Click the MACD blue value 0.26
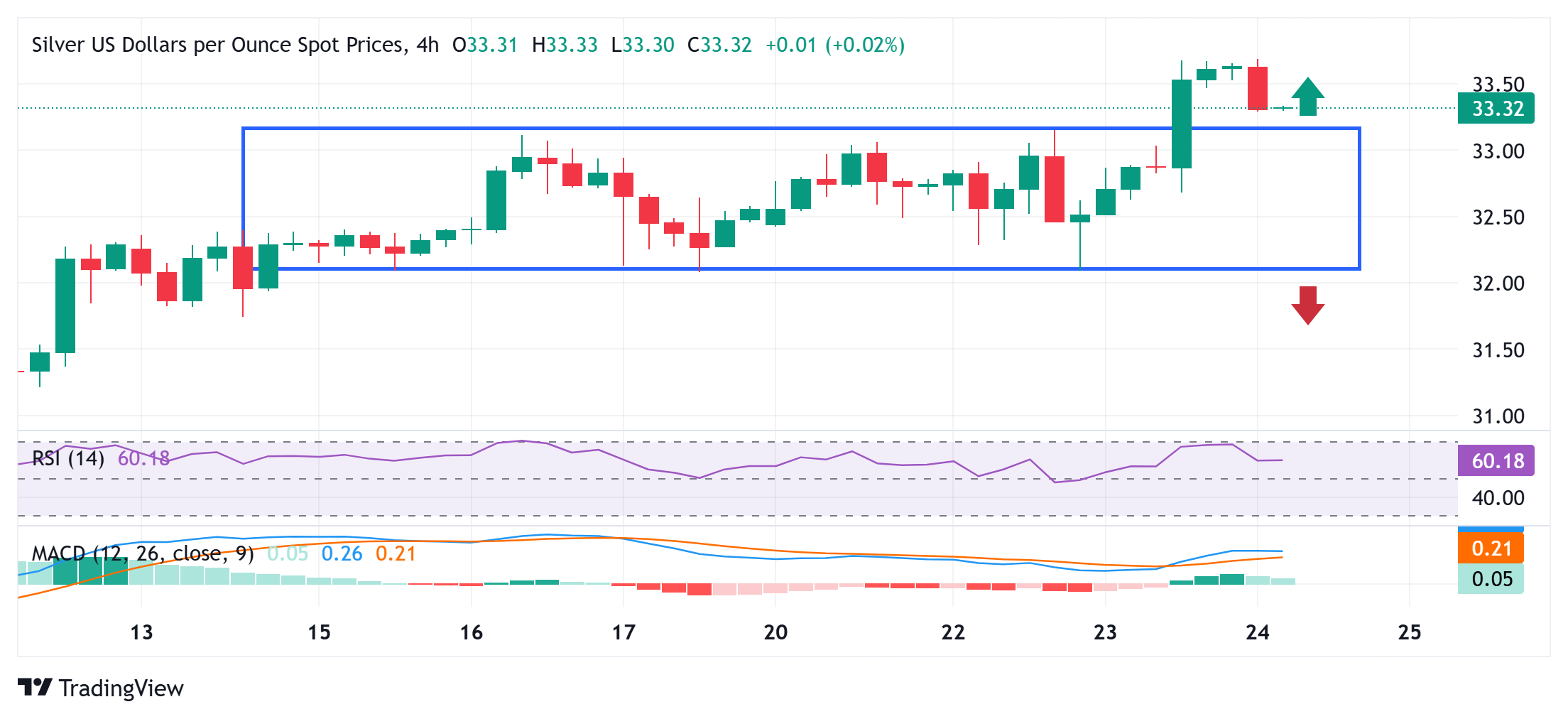This screenshot has width=1568, height=719. 342,553
